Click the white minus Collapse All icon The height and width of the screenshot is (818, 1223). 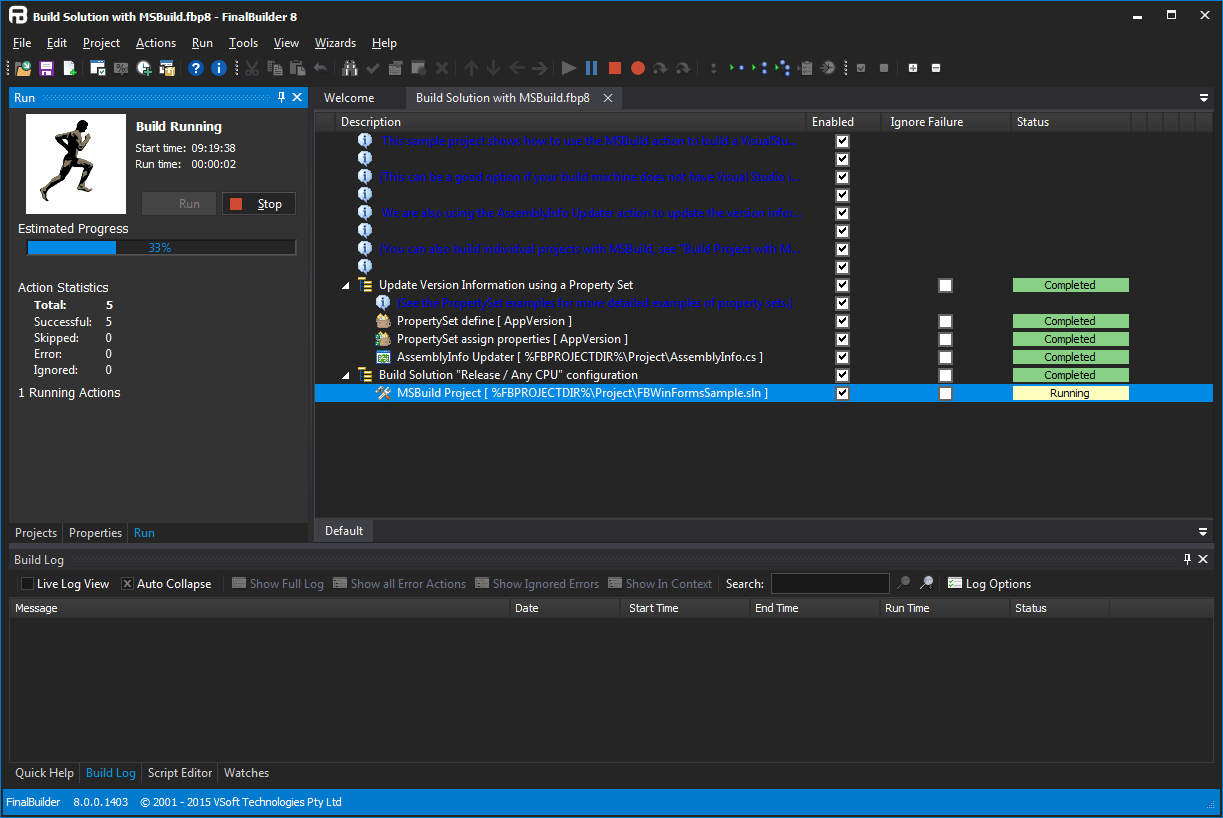pyautogui.click(x=936, y=68)
